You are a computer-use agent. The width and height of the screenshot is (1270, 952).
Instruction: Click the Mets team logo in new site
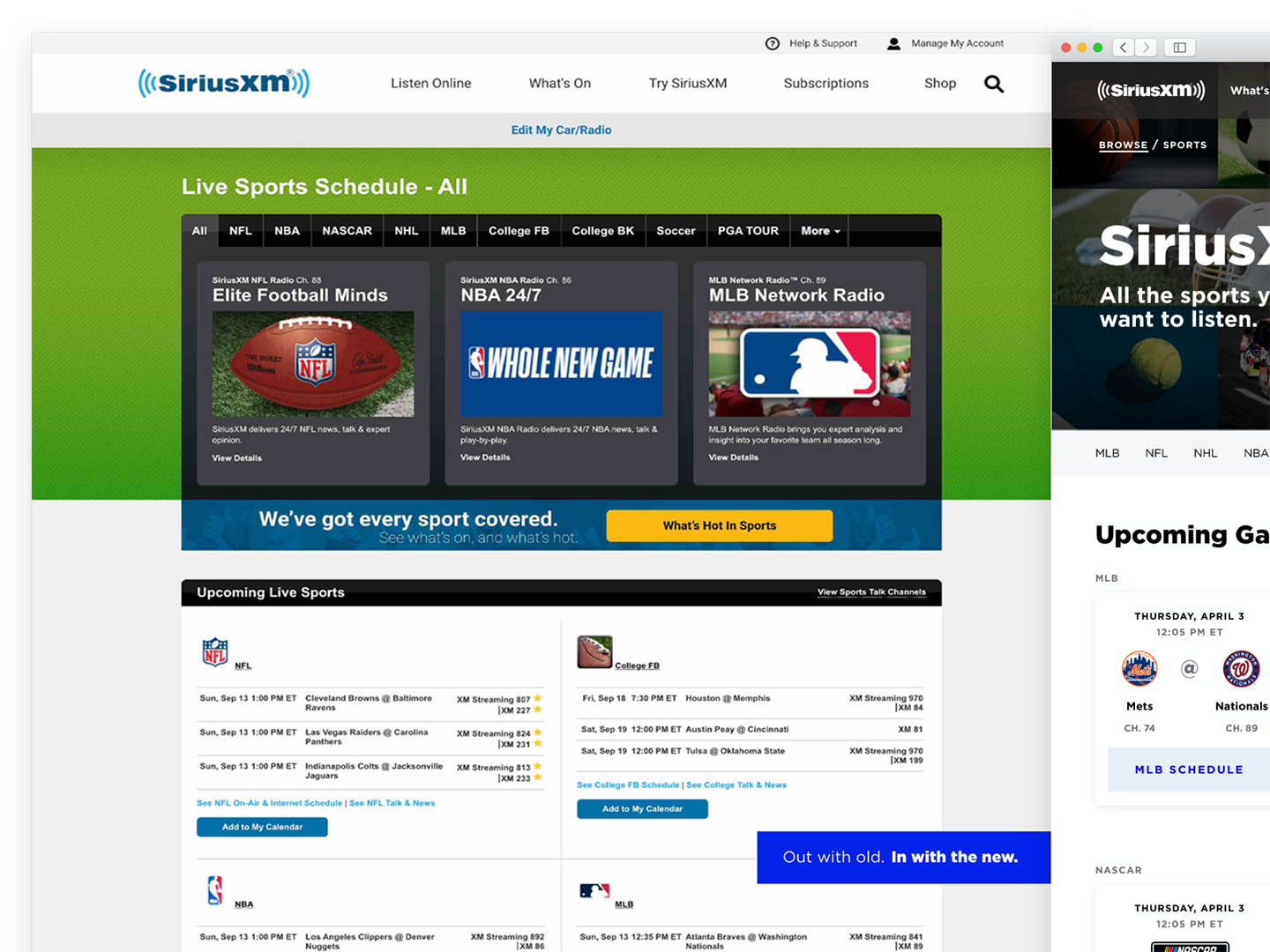[x=1139, y=669]
